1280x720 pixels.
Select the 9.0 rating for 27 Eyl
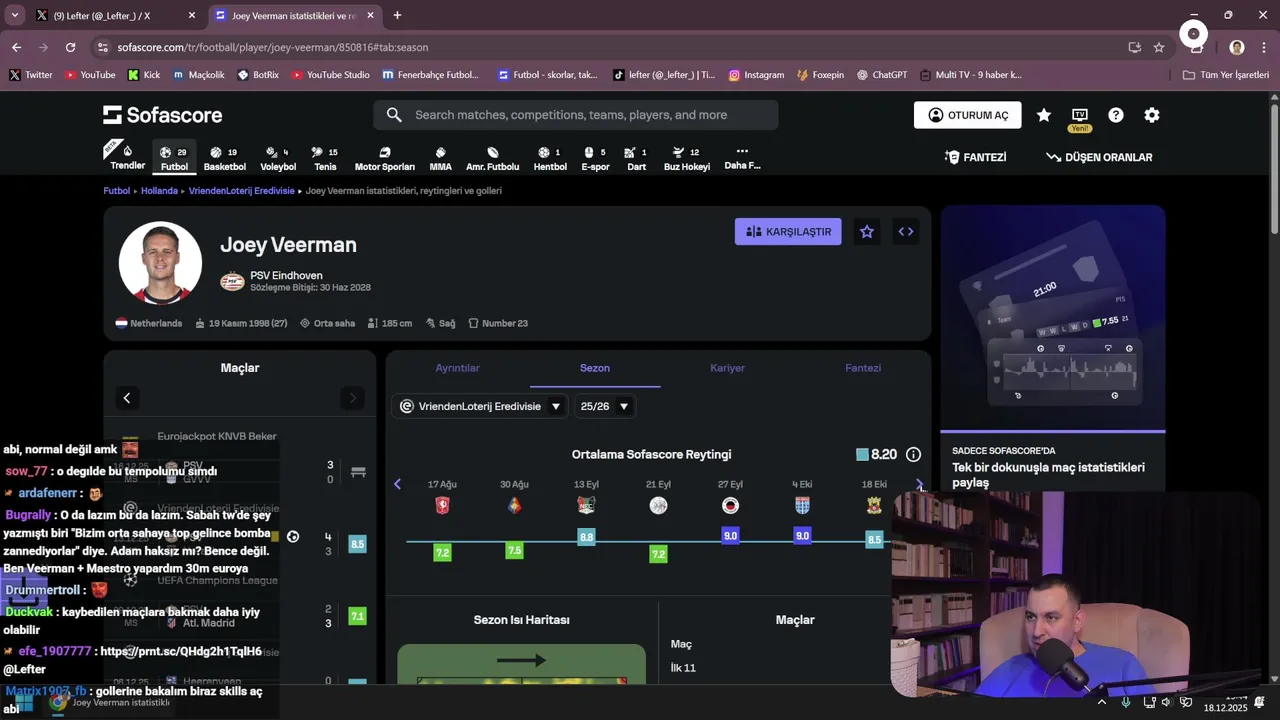pyautogui.click(x=730, y=536)
